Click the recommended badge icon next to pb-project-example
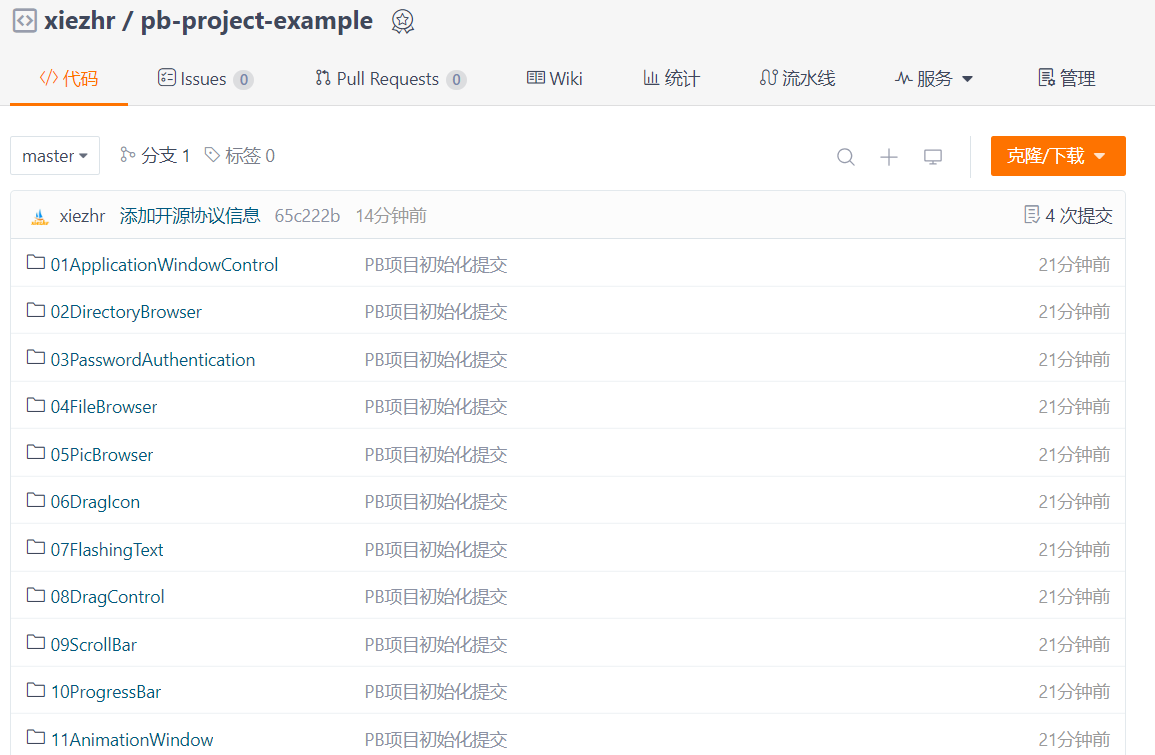Viewport: 1155px width, 755px height. [402, 21]
